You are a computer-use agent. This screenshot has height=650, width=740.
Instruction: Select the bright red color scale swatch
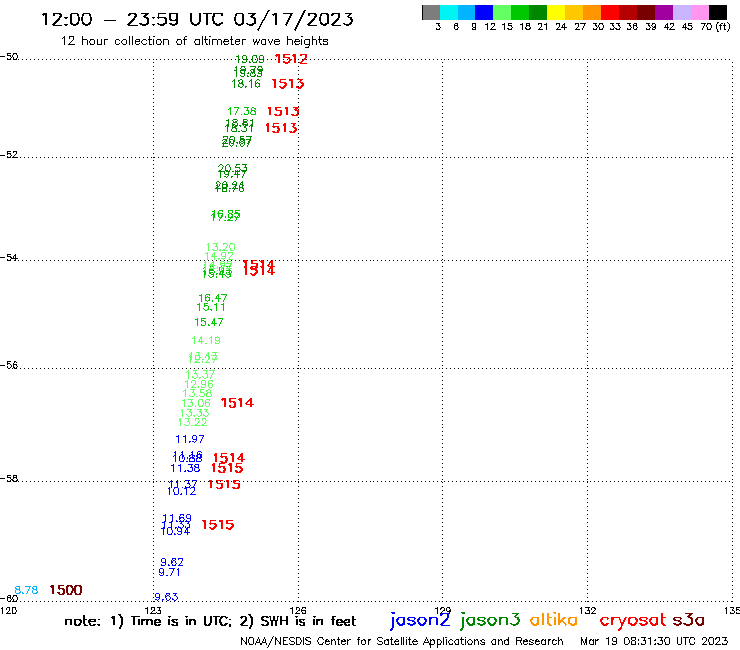click(x=610, y=13)
